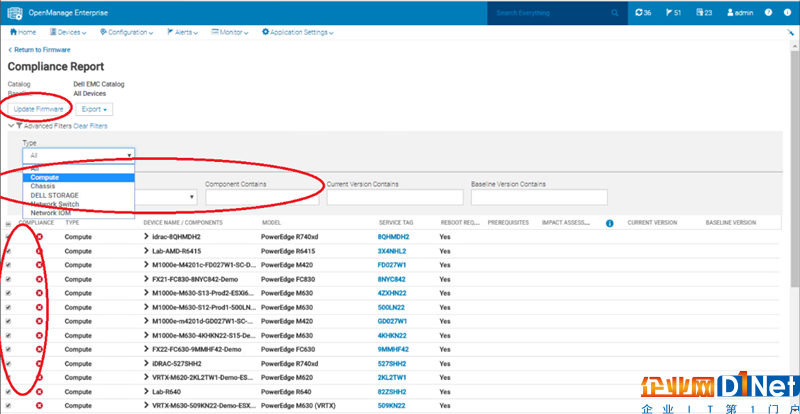800x414 pixels.
Task: Click the Update Firmware button
Action: tap(39, 109)
